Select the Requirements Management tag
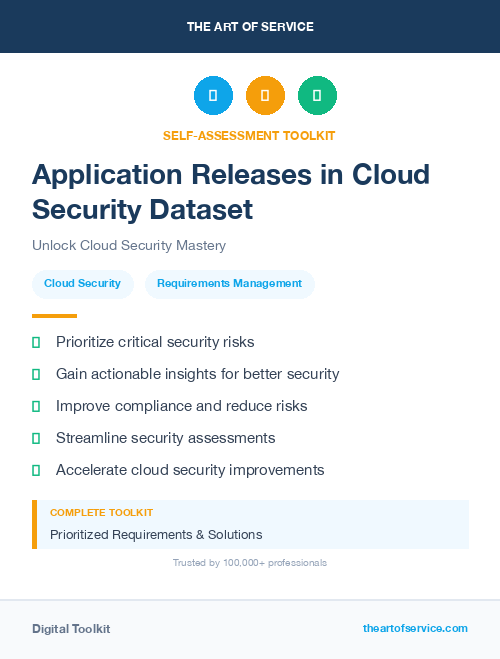 [x=230, y=284]
